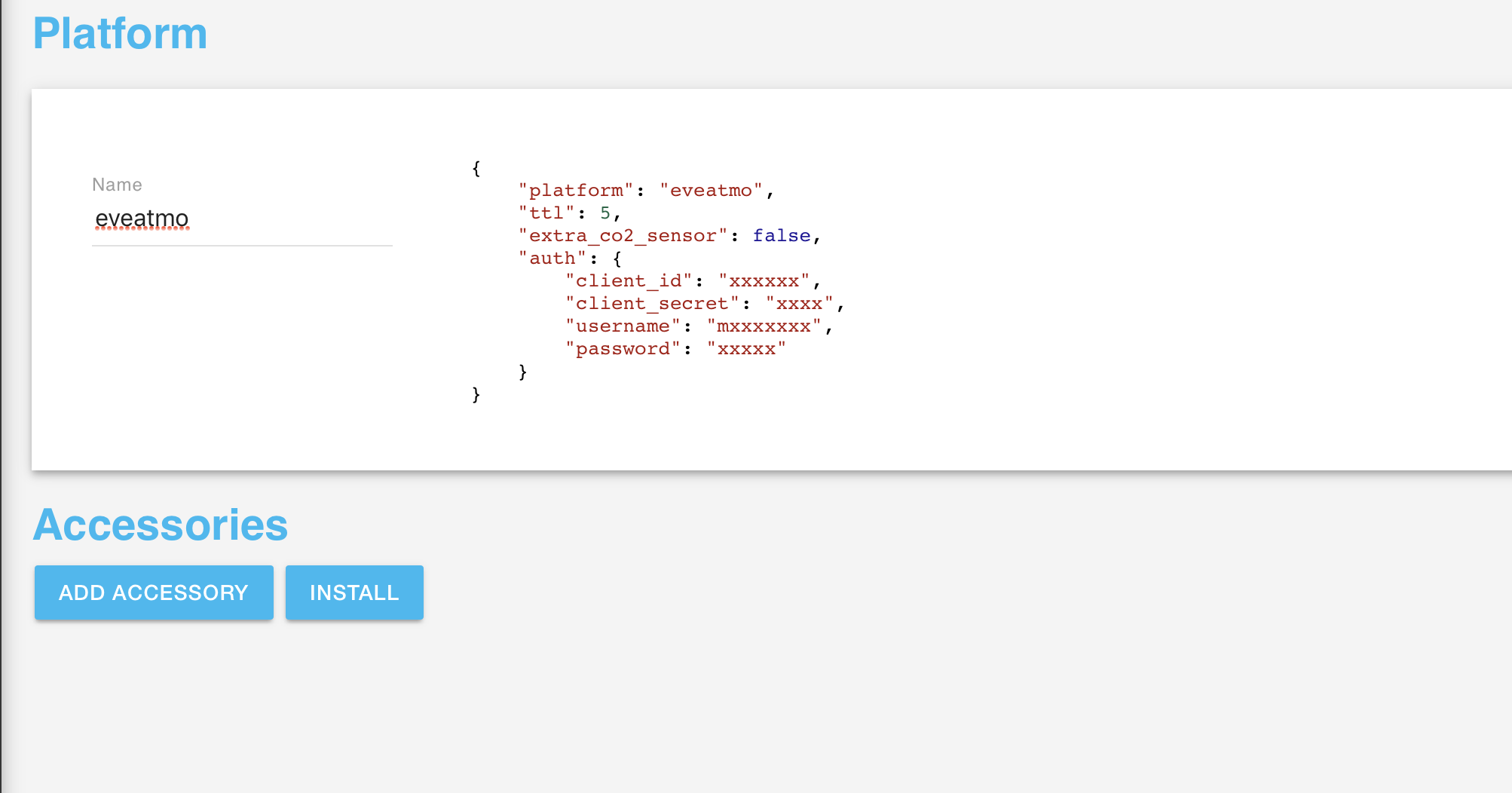
Task: Click the false value for extra_co2_sensor
Action: (782, 236)
